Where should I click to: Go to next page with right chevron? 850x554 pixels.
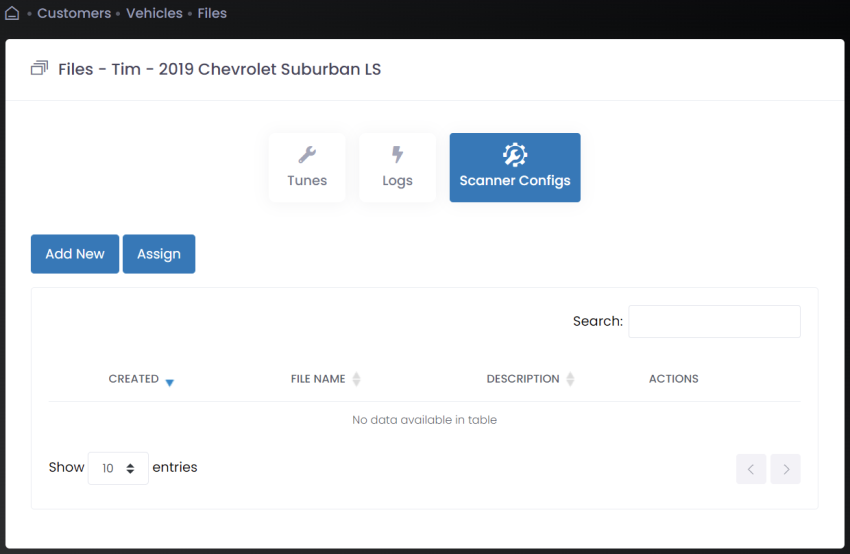coord(786,469)
